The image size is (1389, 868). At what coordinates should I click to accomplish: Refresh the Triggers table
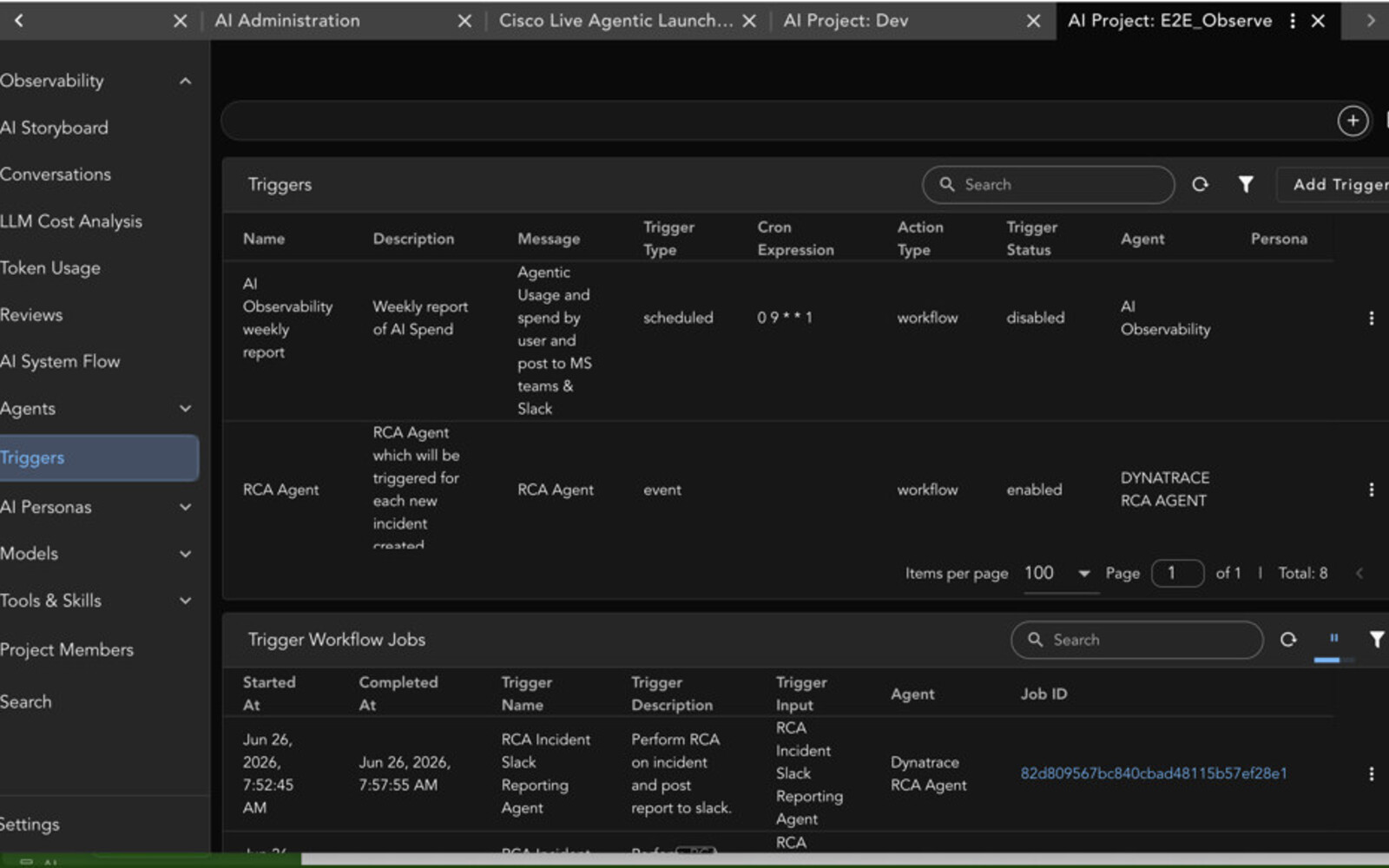tap(1200, 184)
